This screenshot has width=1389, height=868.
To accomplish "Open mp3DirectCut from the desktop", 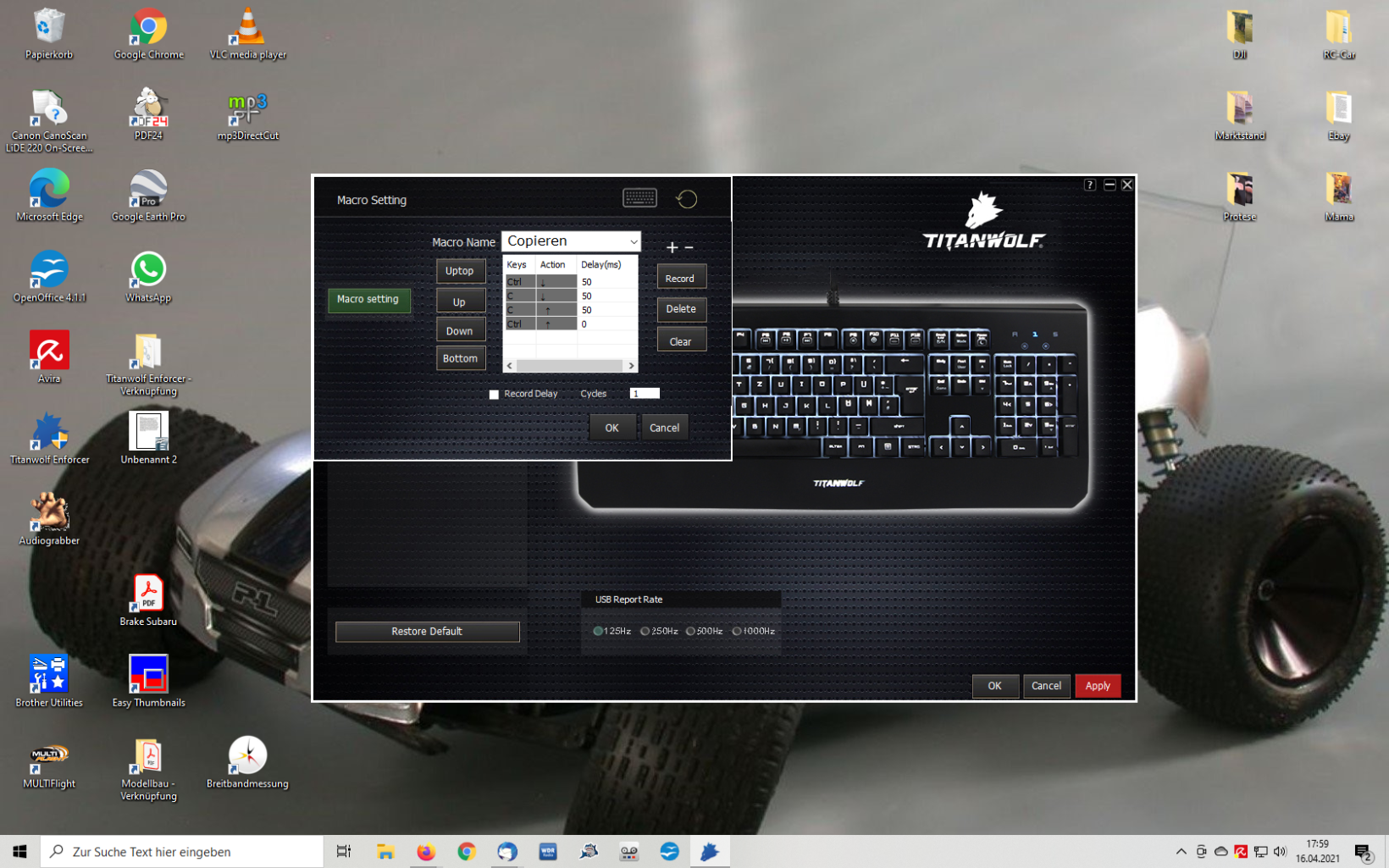I will [248, 114].
